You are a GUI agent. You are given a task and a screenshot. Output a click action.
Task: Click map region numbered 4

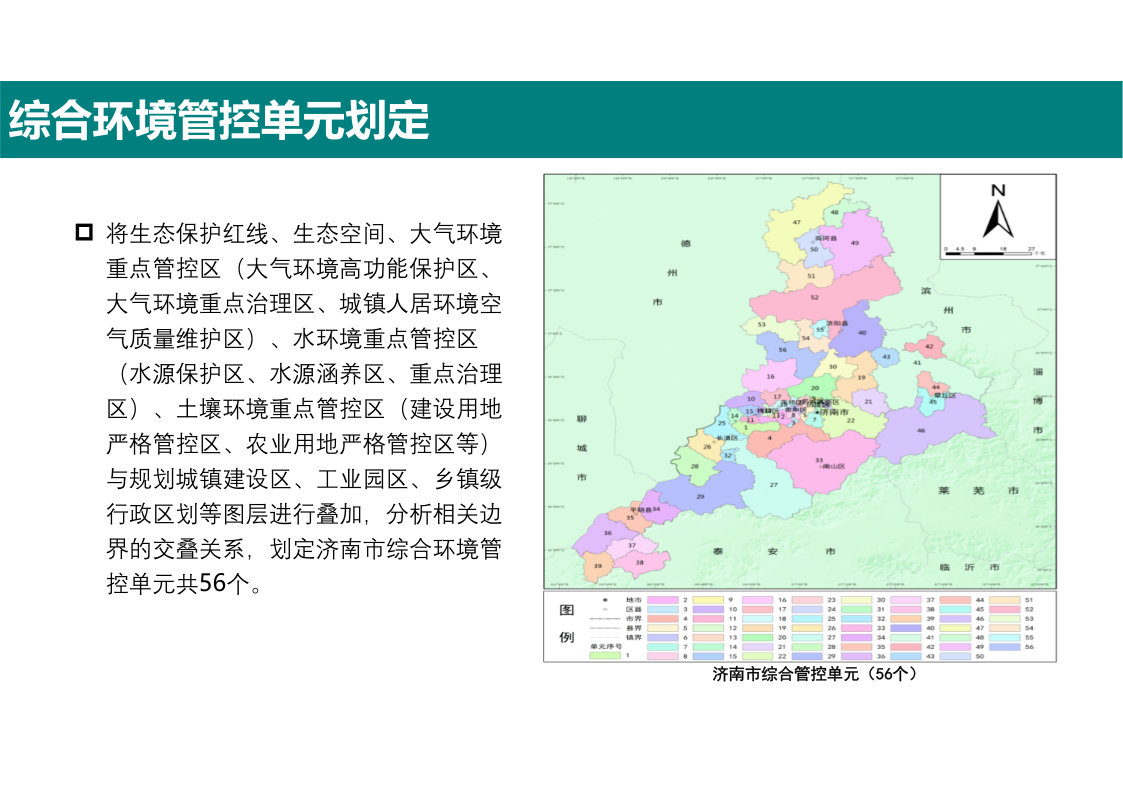point(770,438)
